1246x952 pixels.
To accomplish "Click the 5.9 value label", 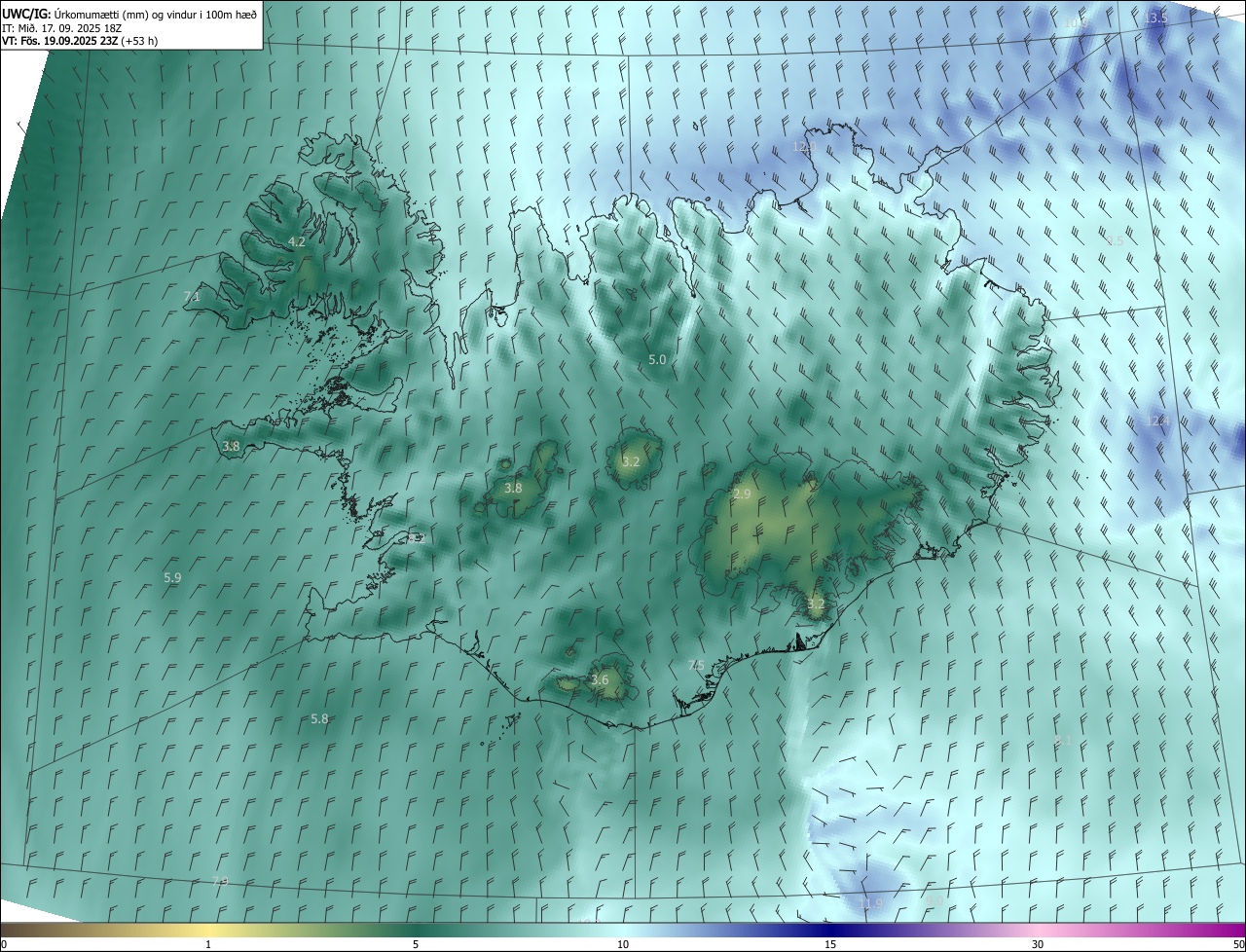I will click(x=172, y=577).
